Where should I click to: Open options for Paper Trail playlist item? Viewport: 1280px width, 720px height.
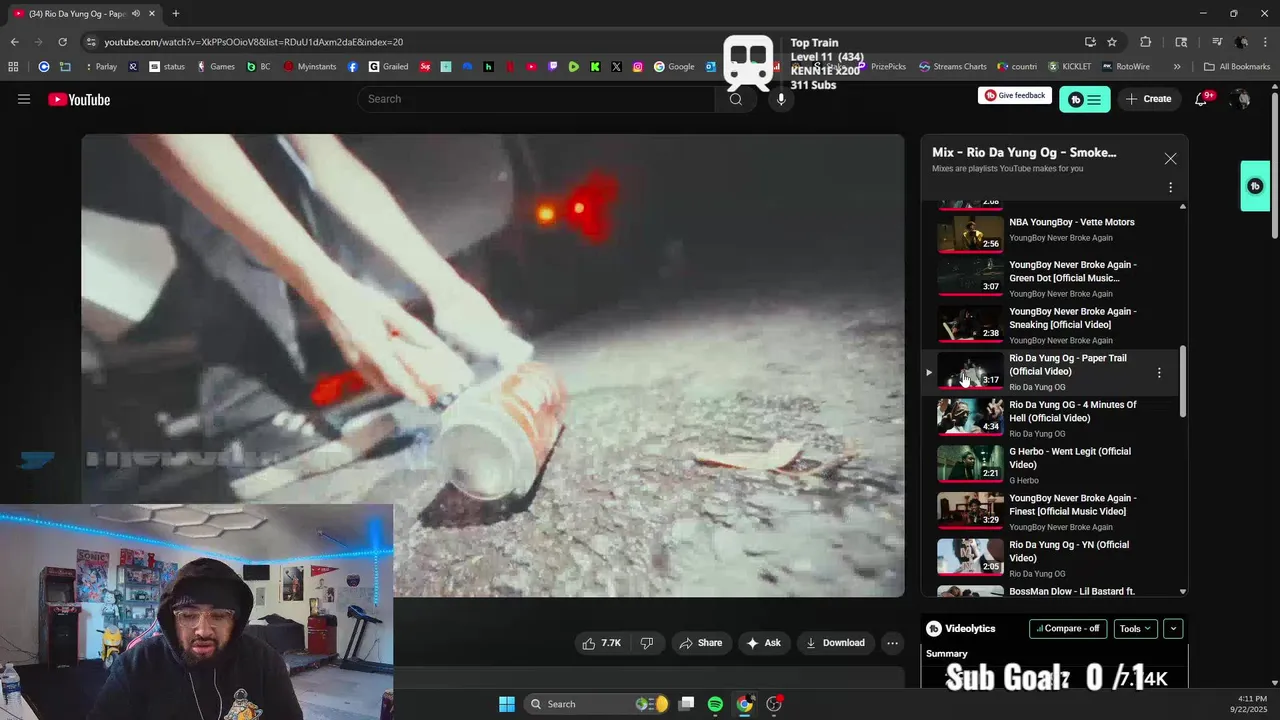1159,372
